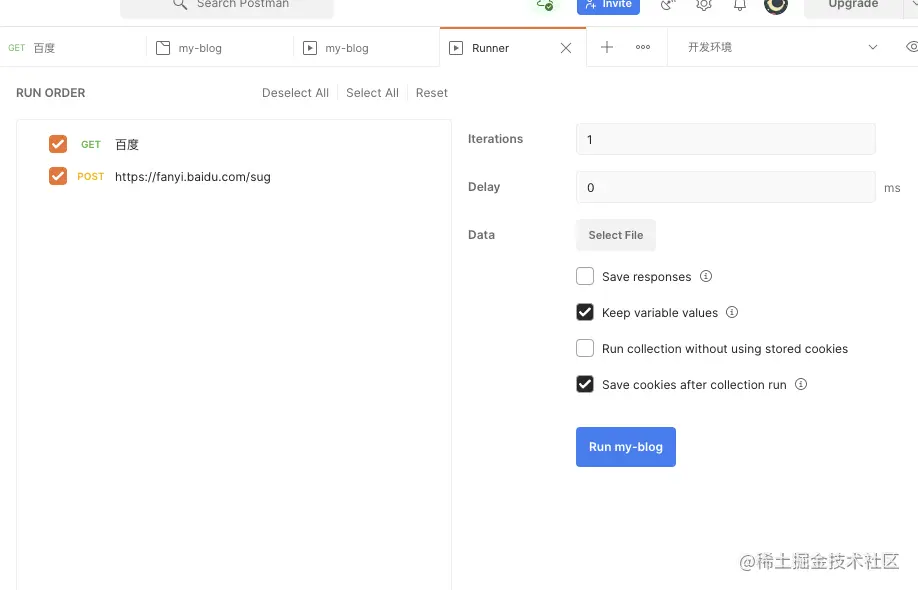
Task: Switch to the GET 百度 tab
Action: pyautogui.click(x=73, y=48)
